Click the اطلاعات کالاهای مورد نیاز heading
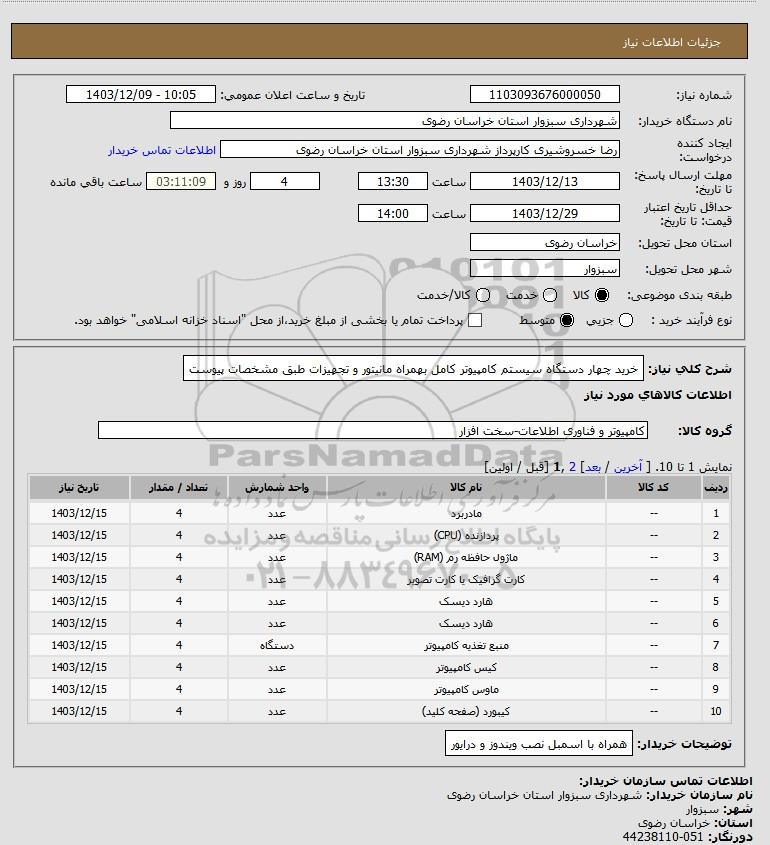The width and height of the screenshot is (770, 845). pyautogui.click(x=657, y=395)
